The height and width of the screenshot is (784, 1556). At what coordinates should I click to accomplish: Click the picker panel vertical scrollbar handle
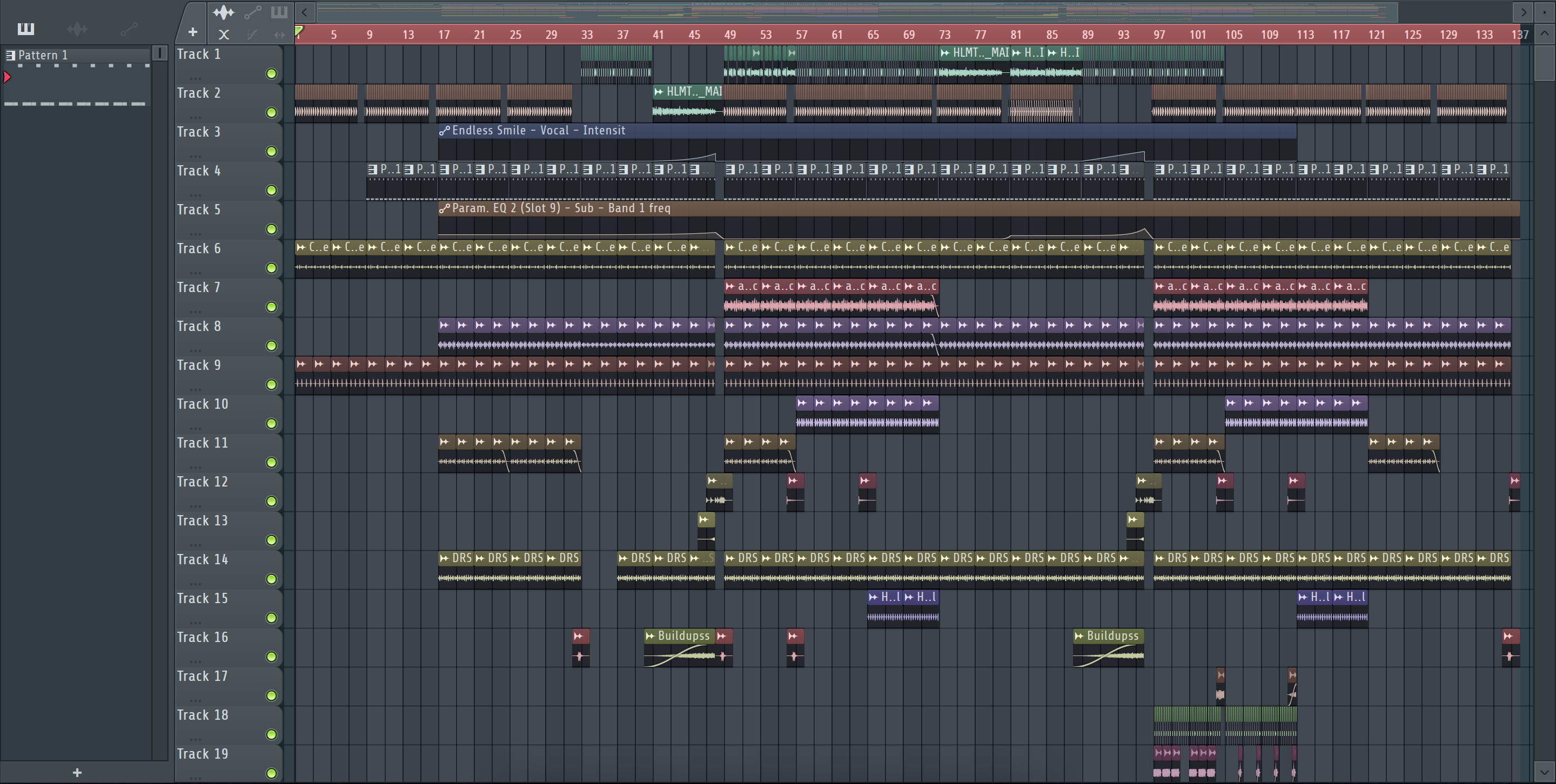pos(159,53)
